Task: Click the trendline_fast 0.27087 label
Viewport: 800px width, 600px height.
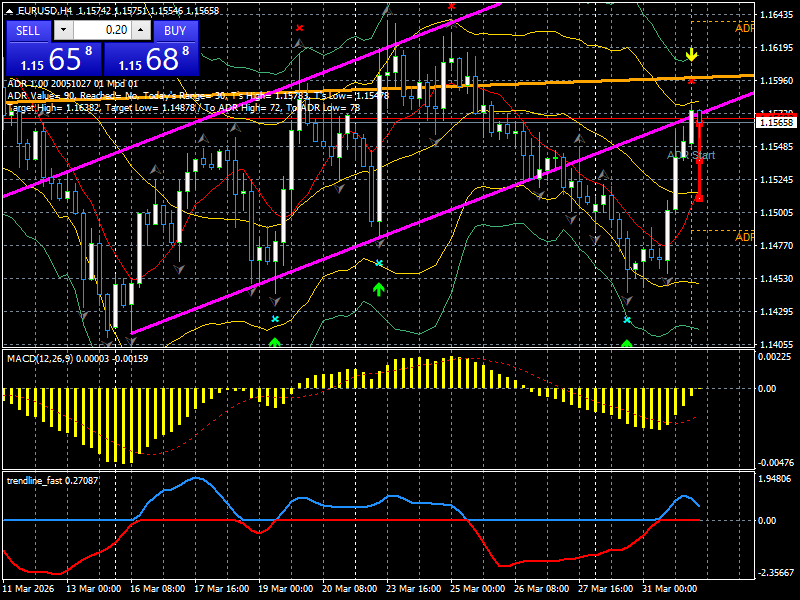Action: point(53,480)
